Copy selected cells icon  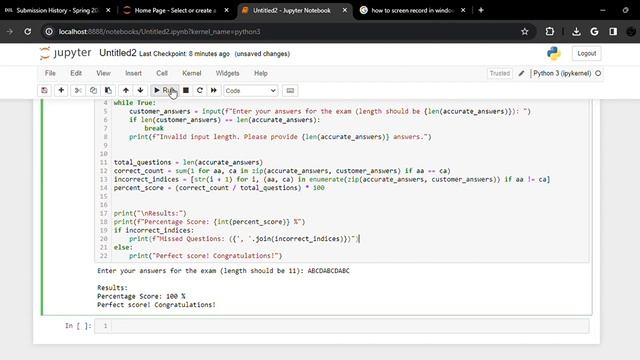pyautogui.click(x=93, y=90)
